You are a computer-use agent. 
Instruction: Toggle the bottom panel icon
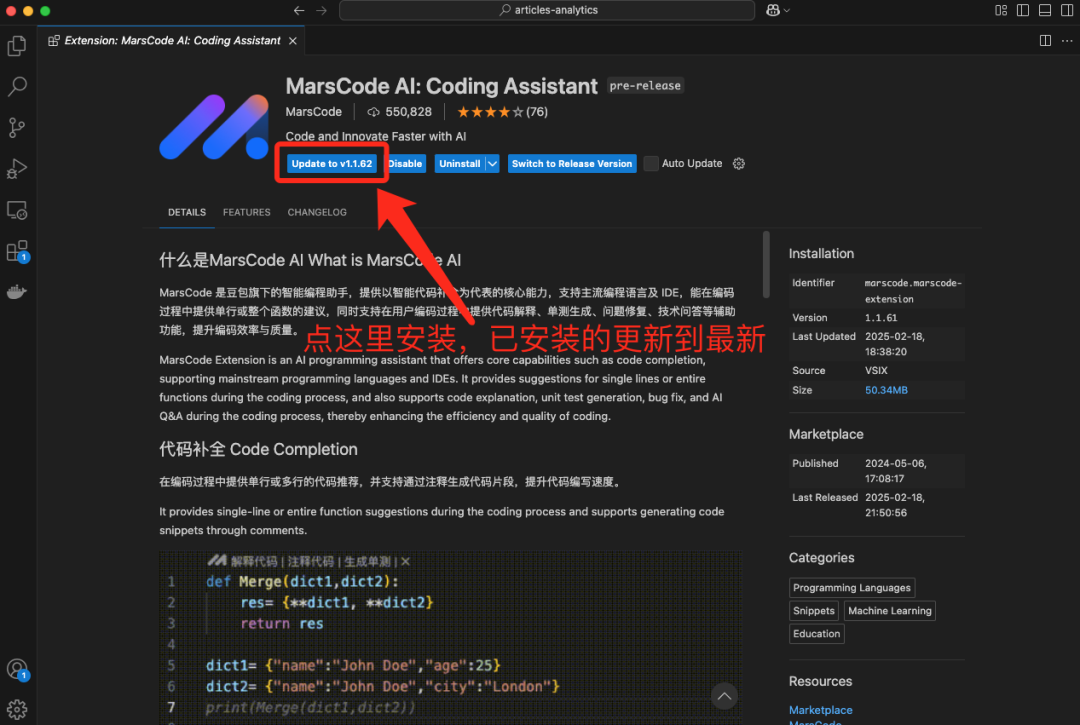click(1045, 10)
